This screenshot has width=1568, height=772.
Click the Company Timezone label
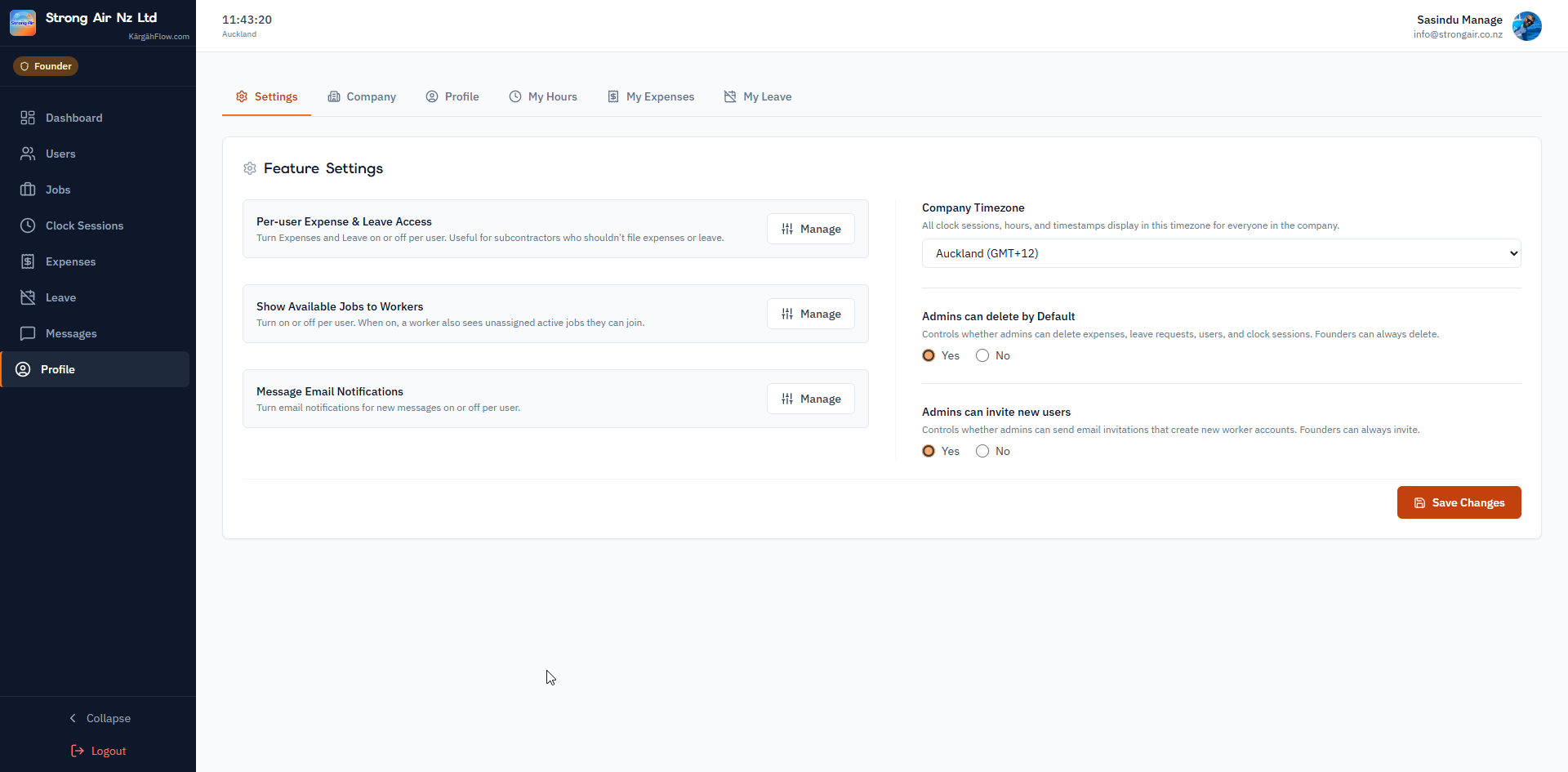[x=973, y=208]
